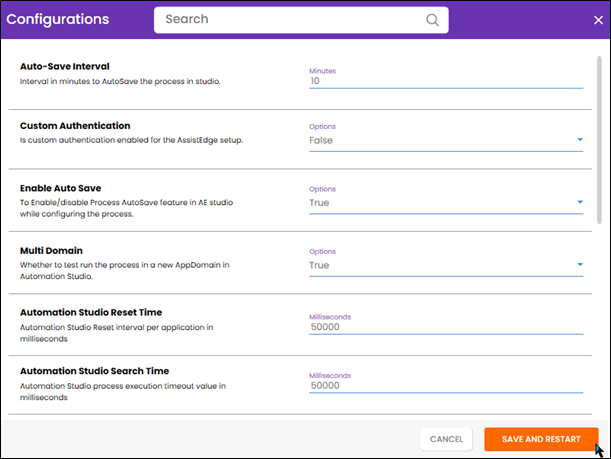Click the Automation Studio Search Time heading
The image size is (611, 459).
pos(93,371)
